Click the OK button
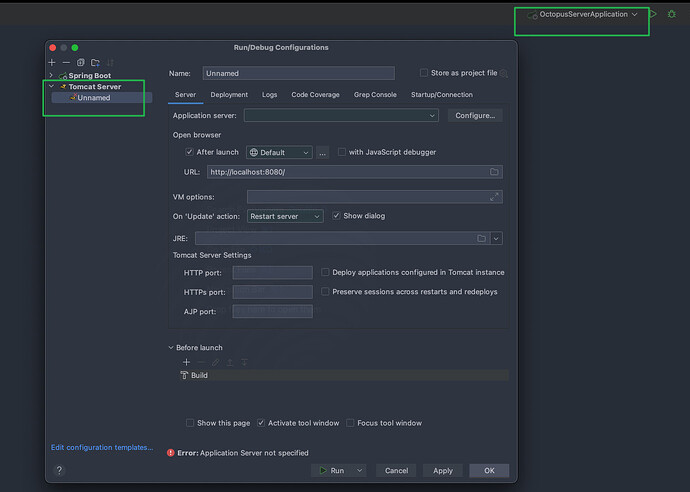The width and height of the screenshot is (690, 492). (x=489, y=470)
